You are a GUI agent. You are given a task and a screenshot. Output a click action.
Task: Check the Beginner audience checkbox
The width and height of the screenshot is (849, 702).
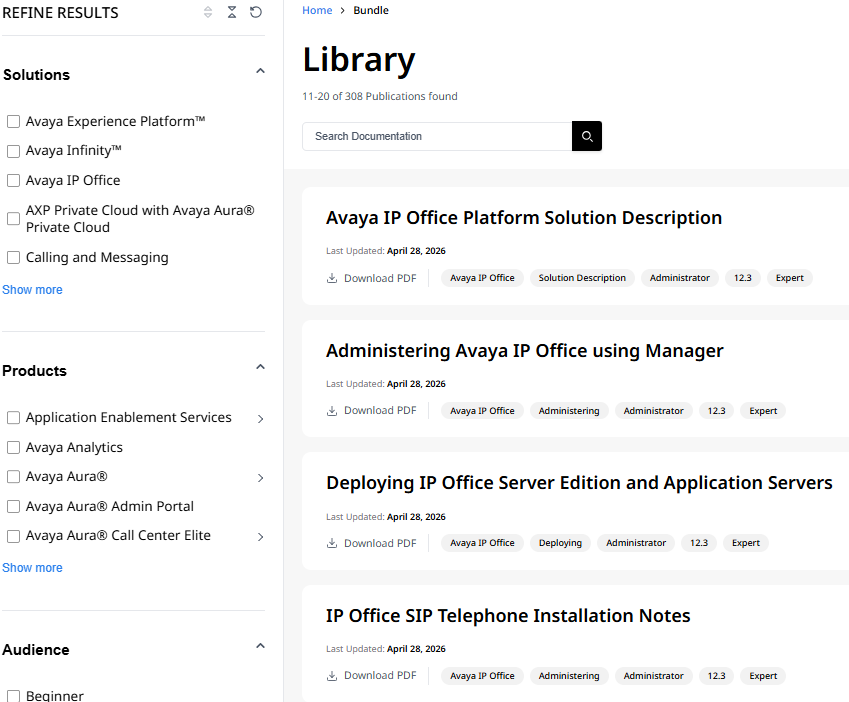pos(14,696)
